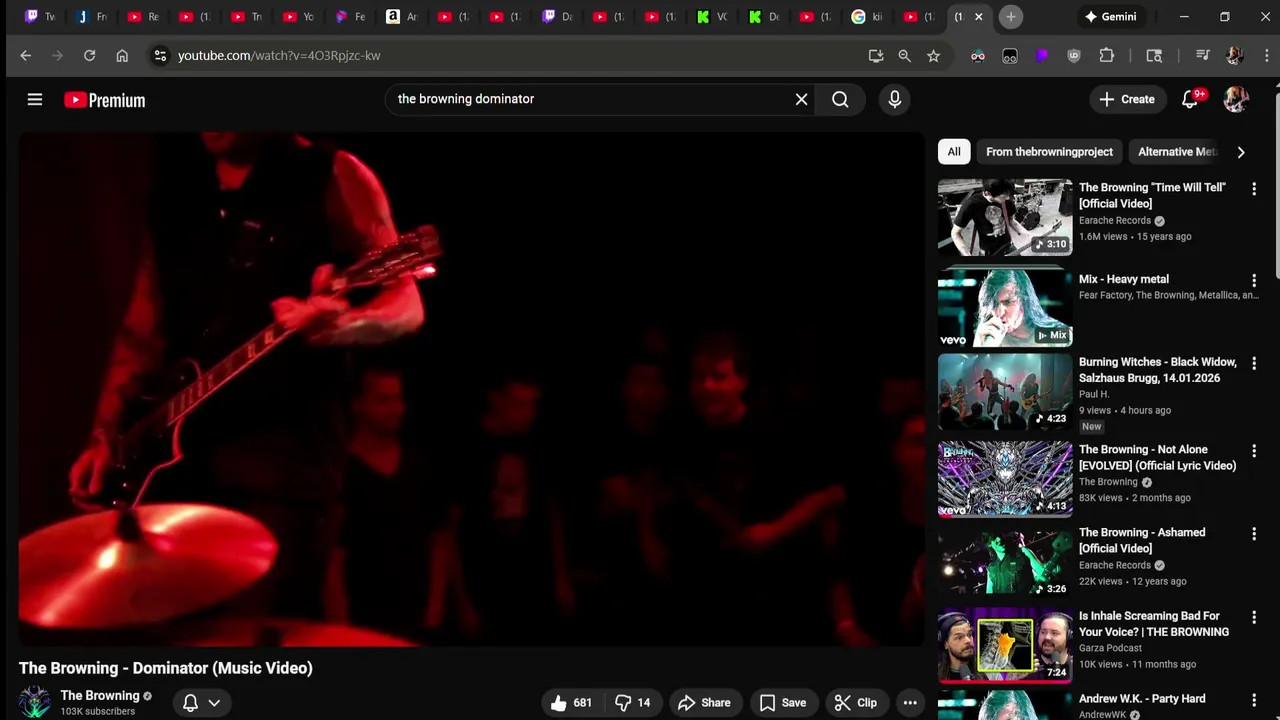Switch to YouTube 'Re' tab
Image resolution: width=1280 pixels, height=720 pixels.
click(x=145, y=17)
